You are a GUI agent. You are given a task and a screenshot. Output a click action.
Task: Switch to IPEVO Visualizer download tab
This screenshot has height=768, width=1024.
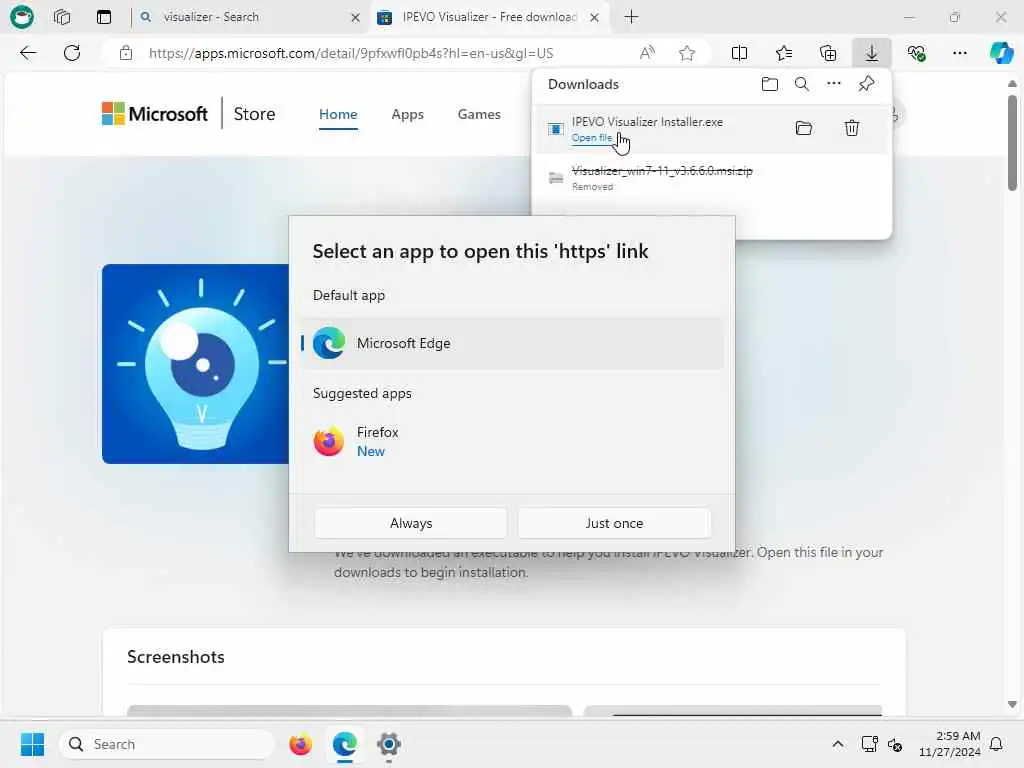tap(488, 17)
